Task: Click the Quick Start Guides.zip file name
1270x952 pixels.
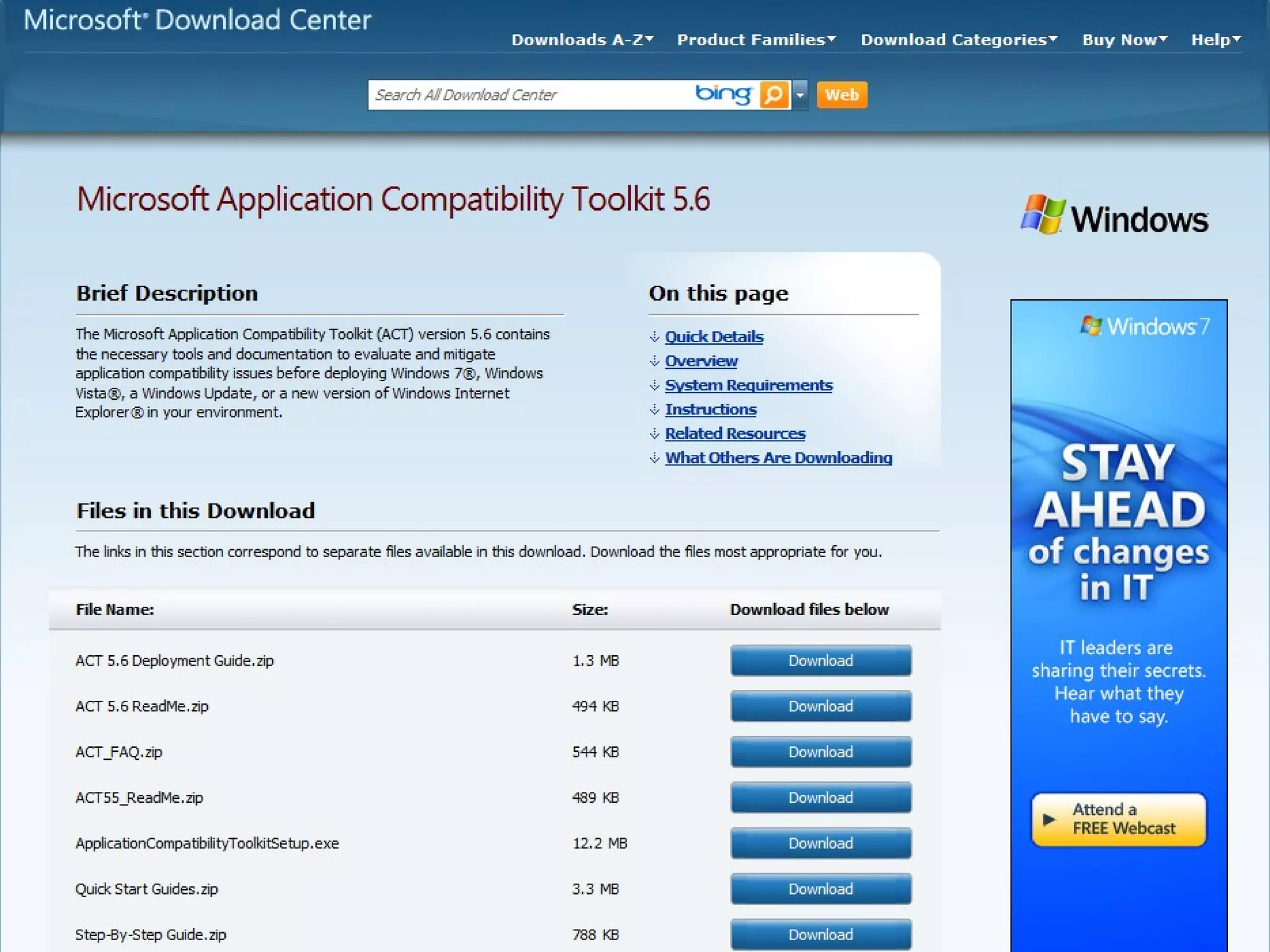Action: coord(146,889)
